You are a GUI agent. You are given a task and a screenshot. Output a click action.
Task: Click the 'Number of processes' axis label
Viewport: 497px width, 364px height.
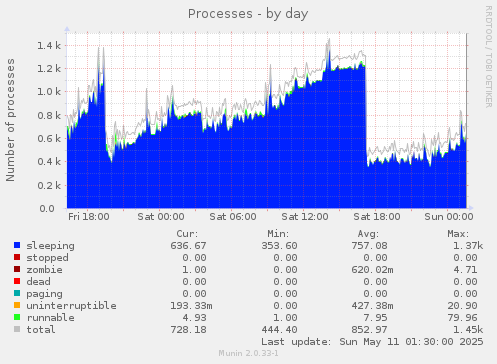coord(11,120)
